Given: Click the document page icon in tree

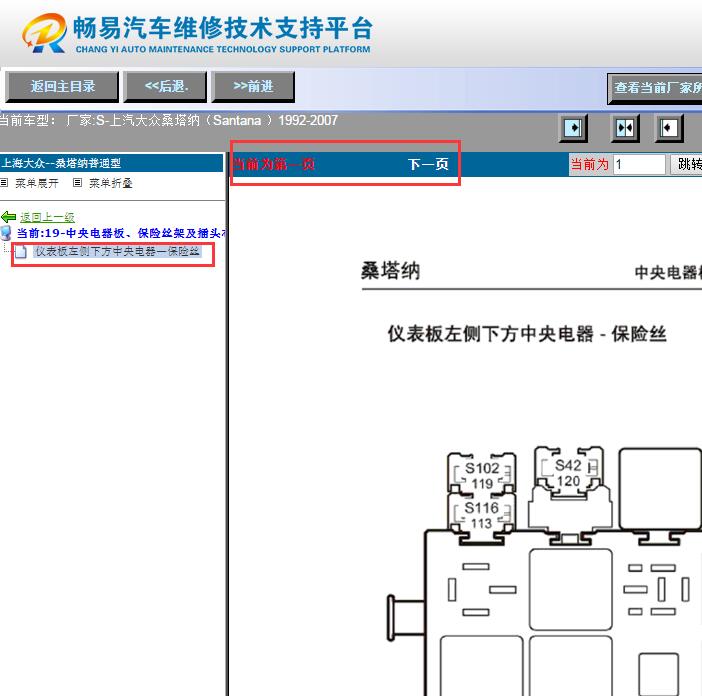Looking at the screenshot, I should [21, 252].
